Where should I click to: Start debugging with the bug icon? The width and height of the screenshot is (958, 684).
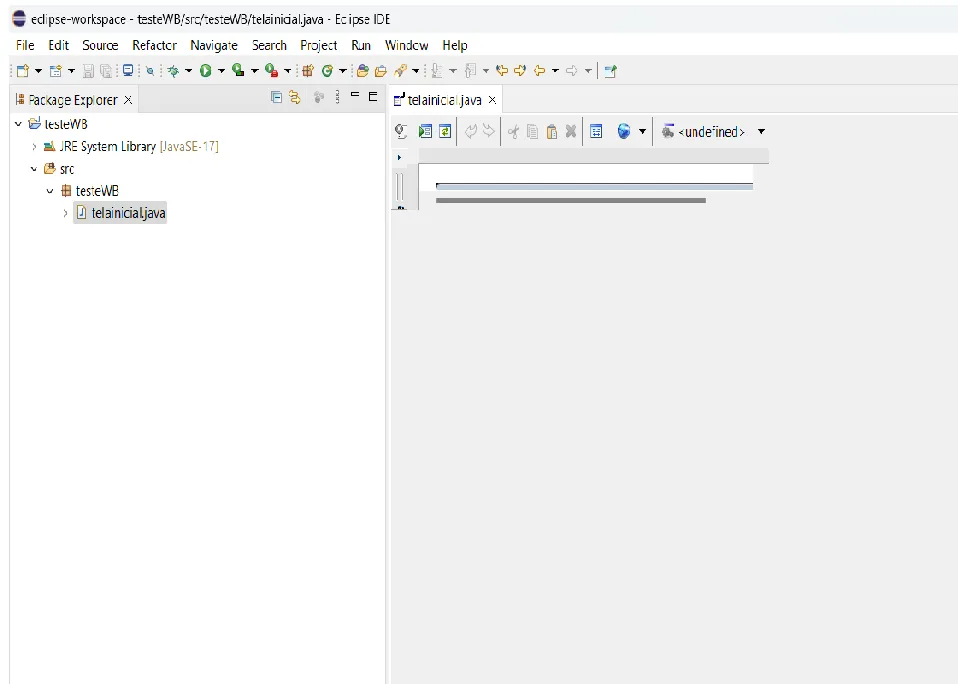[x=174, y=71]
